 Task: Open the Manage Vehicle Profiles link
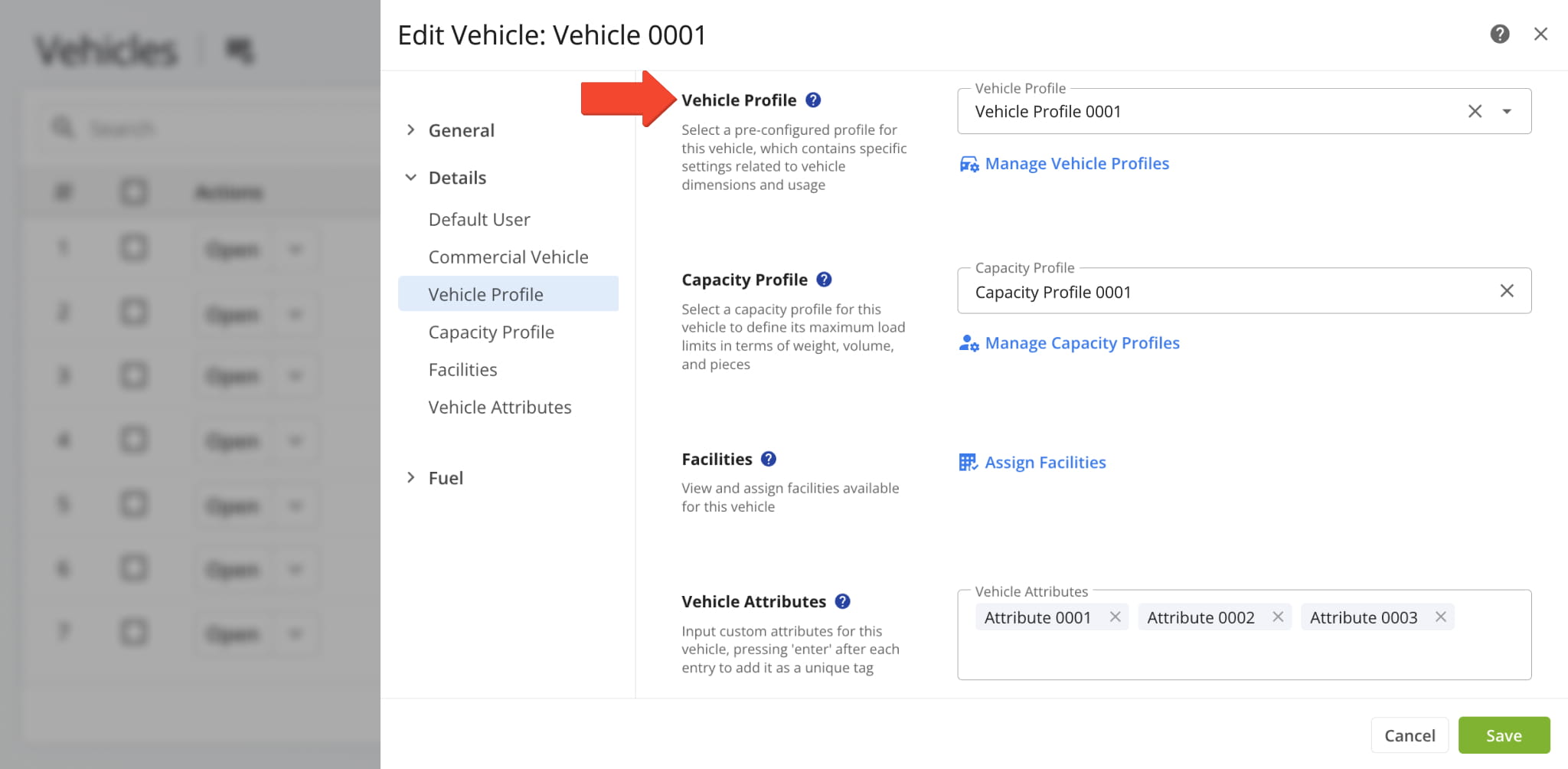tap(1076, 164)
